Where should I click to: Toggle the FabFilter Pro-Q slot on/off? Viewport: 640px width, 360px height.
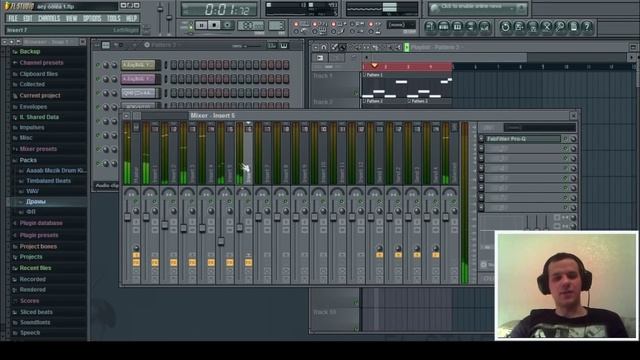coord(565,139)
